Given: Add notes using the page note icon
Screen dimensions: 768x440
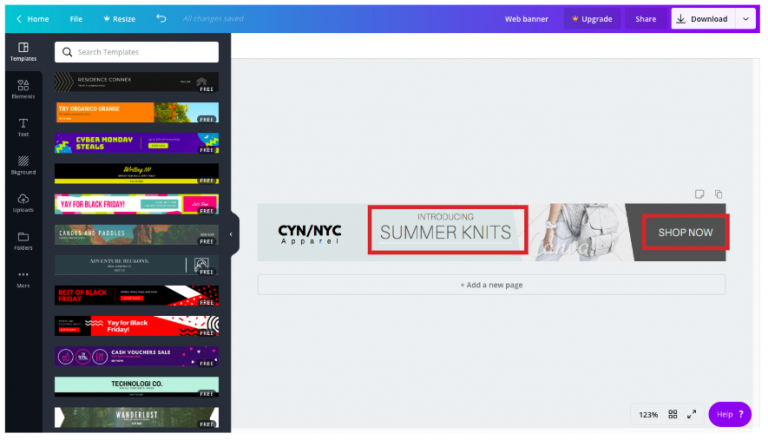Looking at the screenshot, I should click(x=700, y=194).
